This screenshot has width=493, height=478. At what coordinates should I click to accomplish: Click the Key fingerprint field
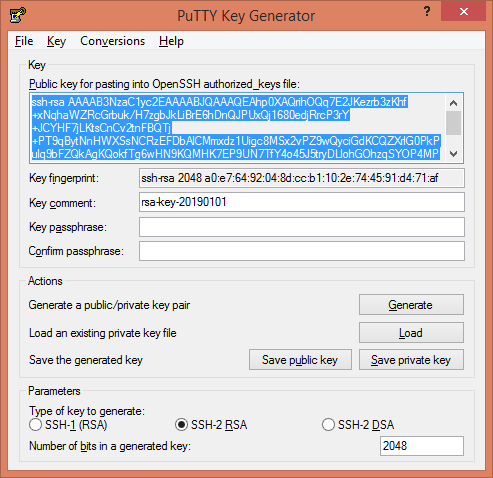(x=302, y=178)
